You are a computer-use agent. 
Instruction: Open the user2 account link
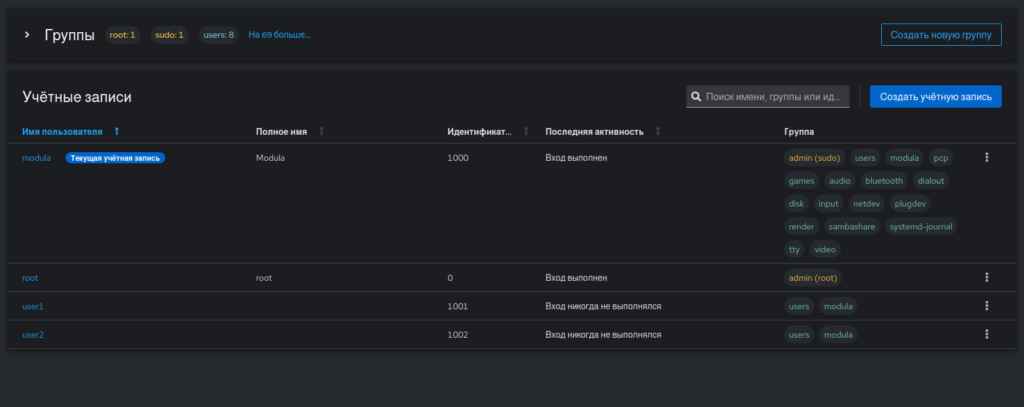(33, 334)
